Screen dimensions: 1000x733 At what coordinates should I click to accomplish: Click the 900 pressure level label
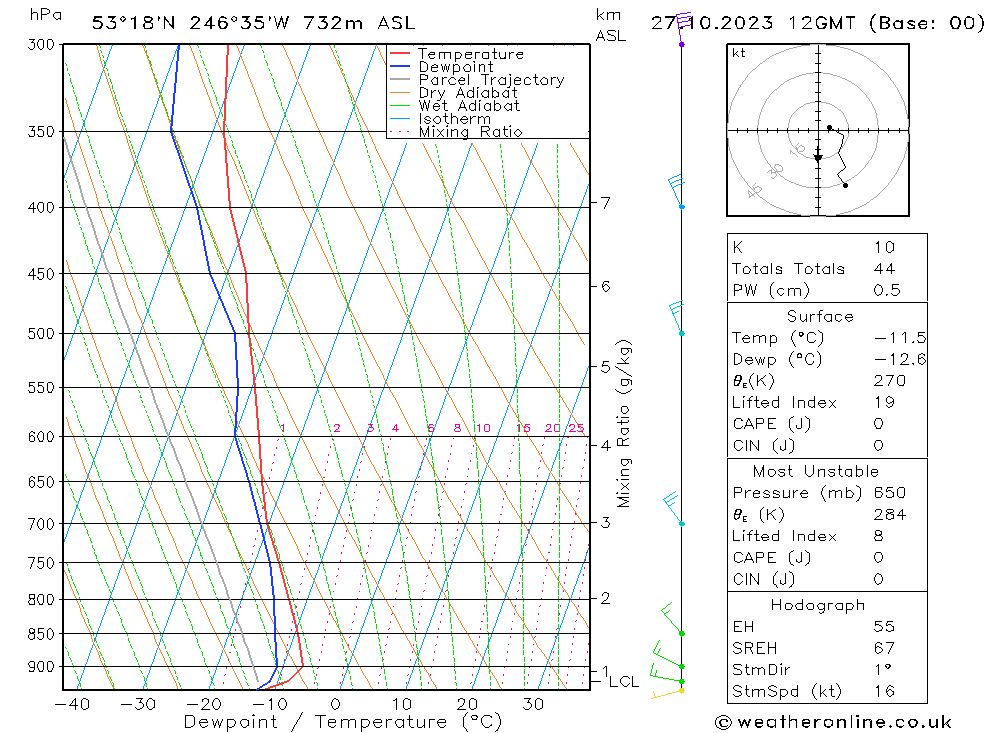click(41, 667)
